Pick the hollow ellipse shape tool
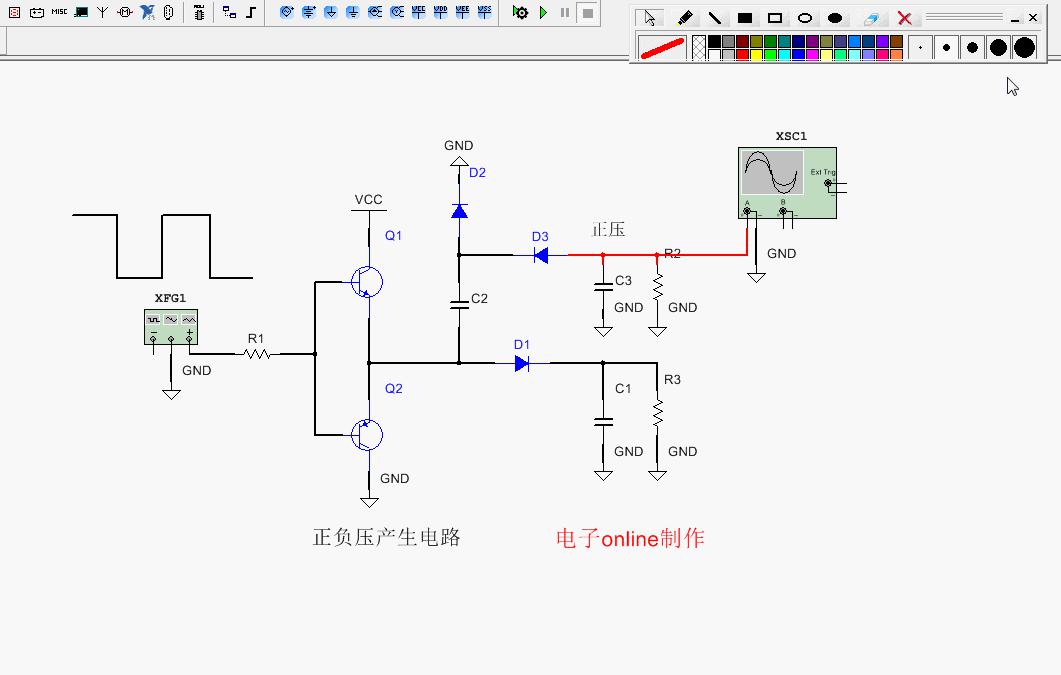 click(x=805, y=18)
